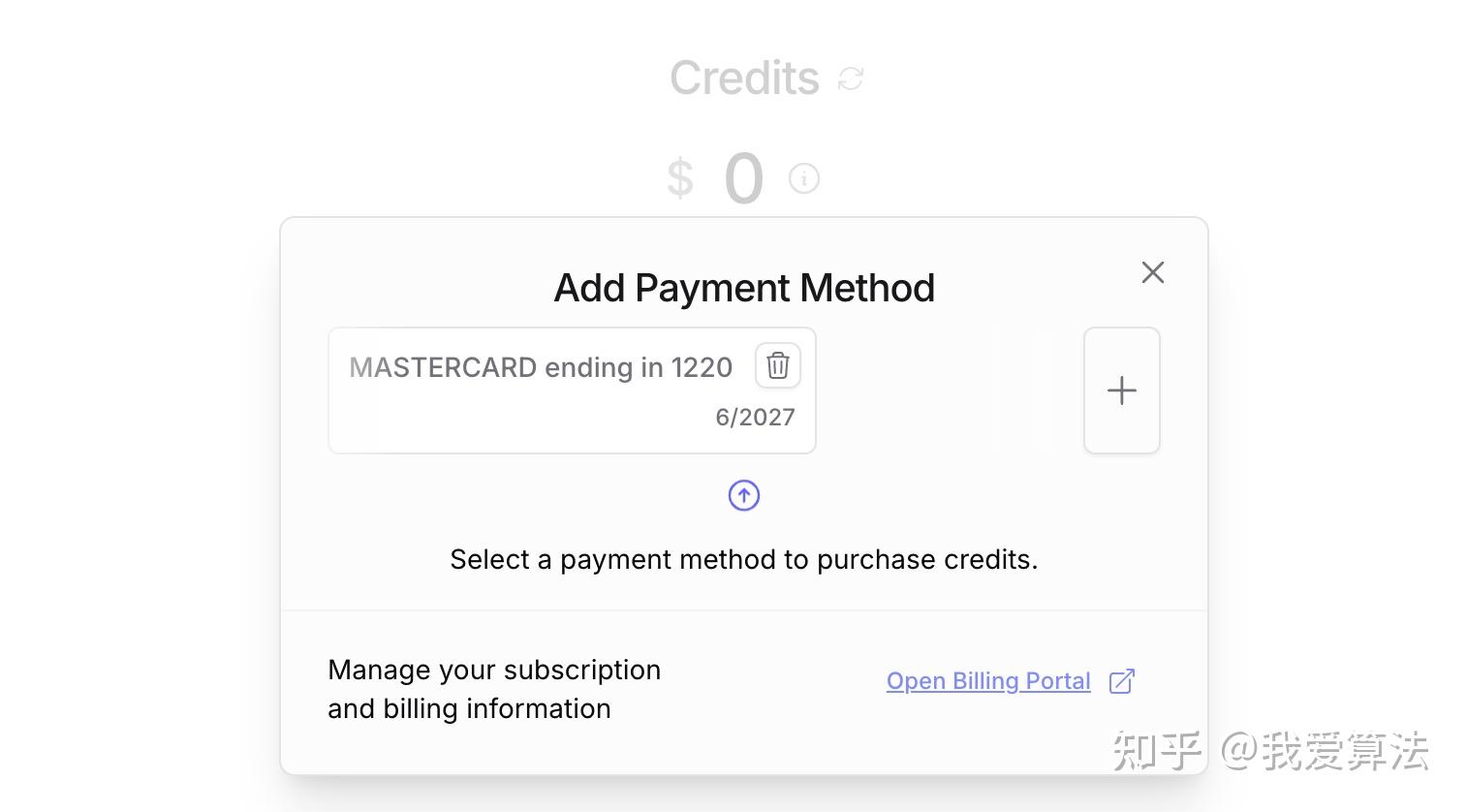Click the gray dollar sign beside the balance

pos(679,177)
